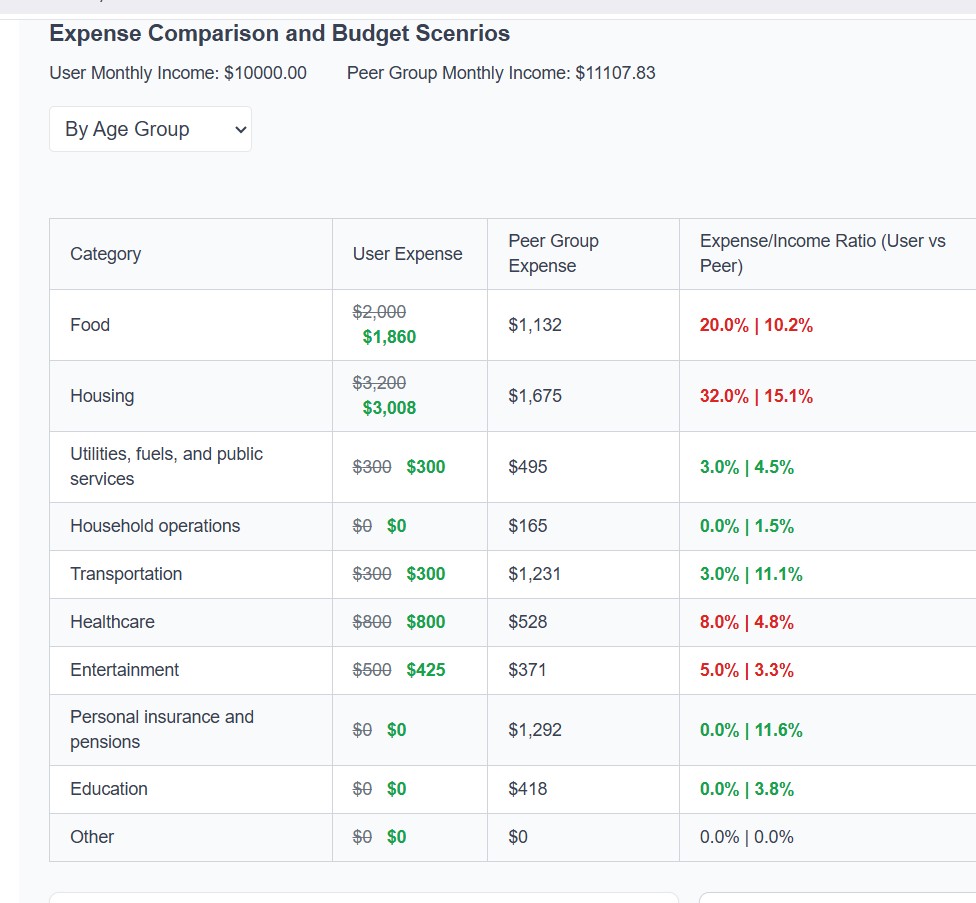The width and height of the screenshot is (976, 903).
Task: Edit the Transportation user expense value $300
Action: pyautogui.click(x=426, y=574)
